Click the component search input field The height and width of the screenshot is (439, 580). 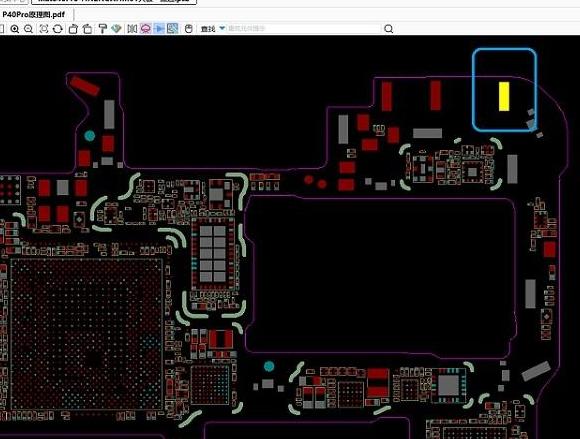(303, 28)
